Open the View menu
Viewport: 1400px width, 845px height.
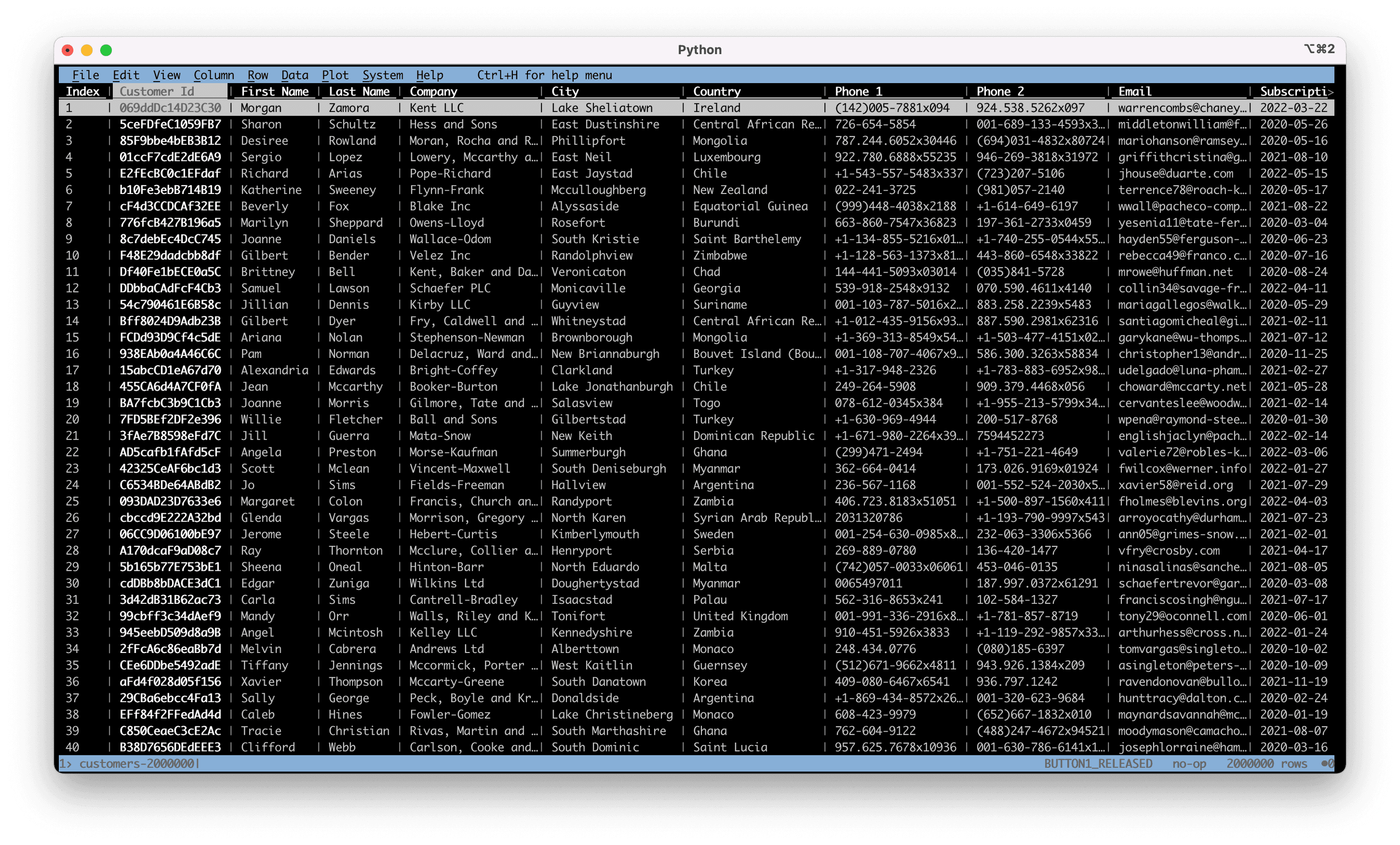[166, 75]
